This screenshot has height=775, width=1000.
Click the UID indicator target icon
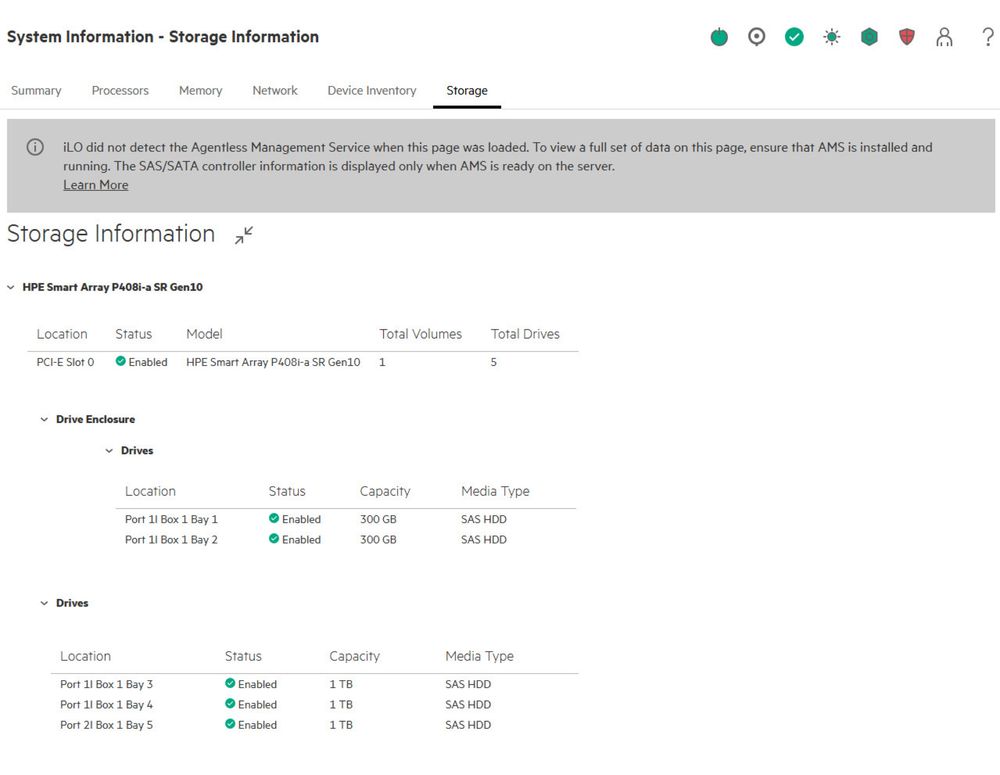[x=756, y=37]
